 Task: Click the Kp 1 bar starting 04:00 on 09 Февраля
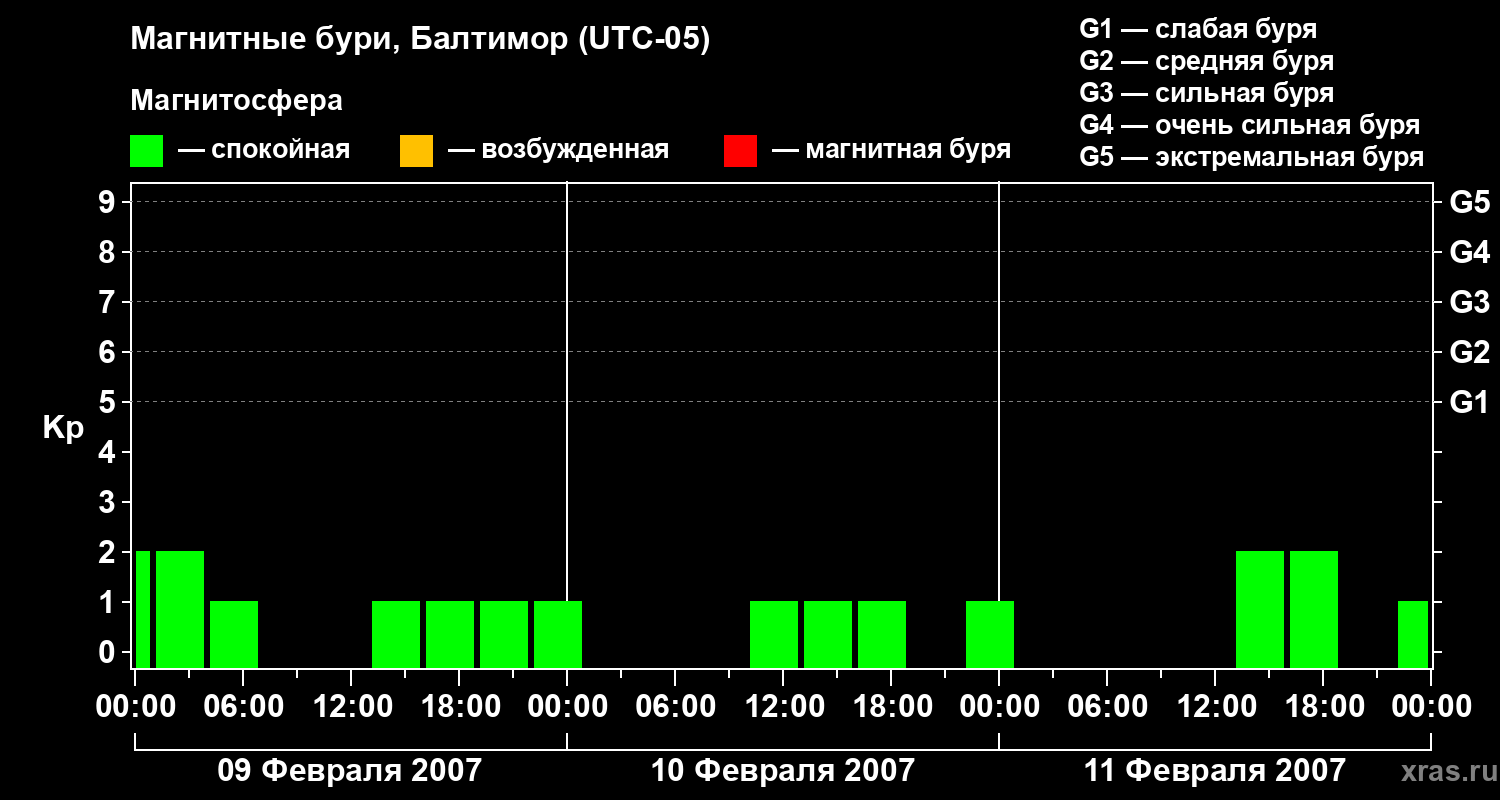(234, 634)
